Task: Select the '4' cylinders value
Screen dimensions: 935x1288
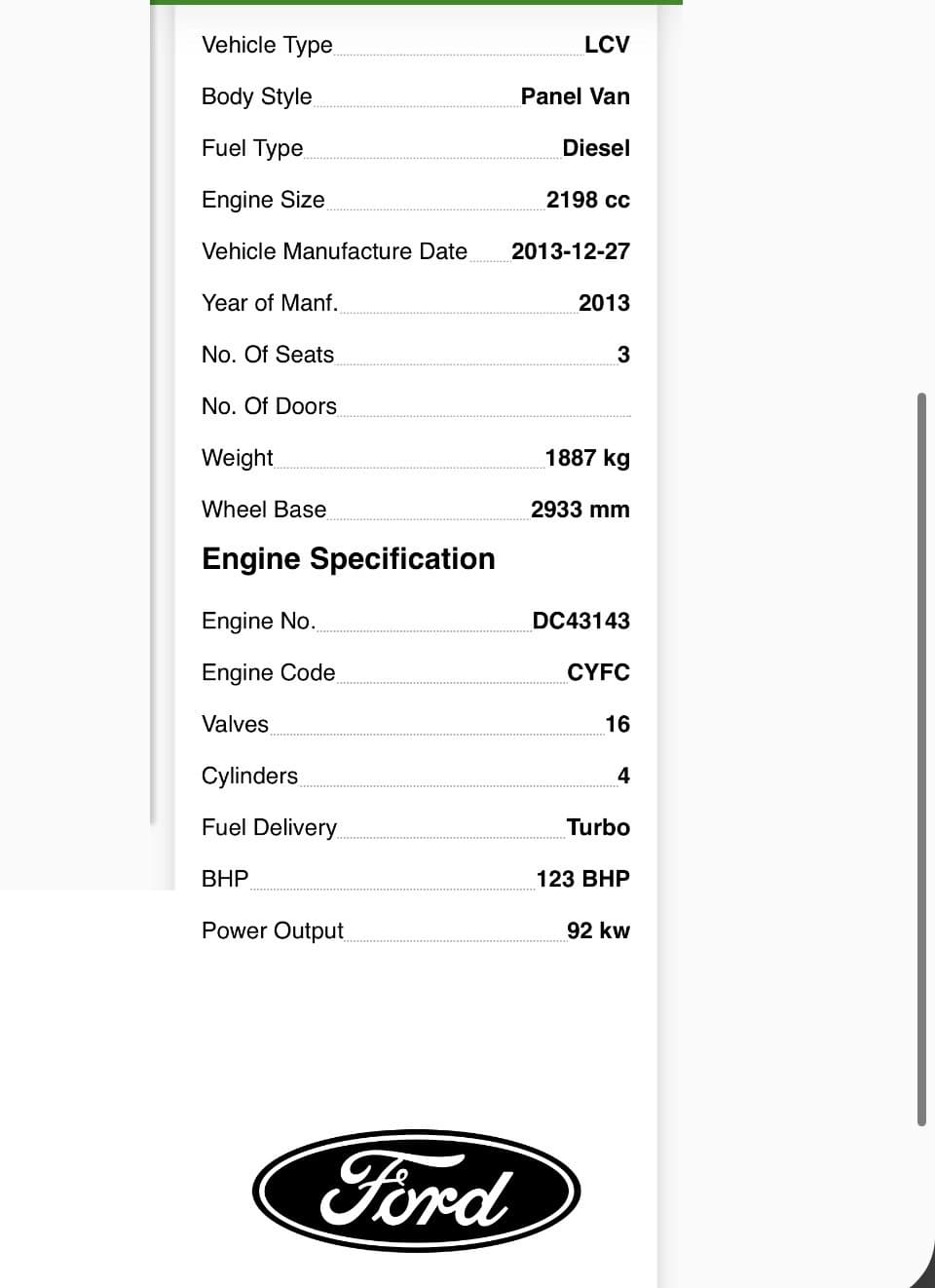Action: click(623, 776)
